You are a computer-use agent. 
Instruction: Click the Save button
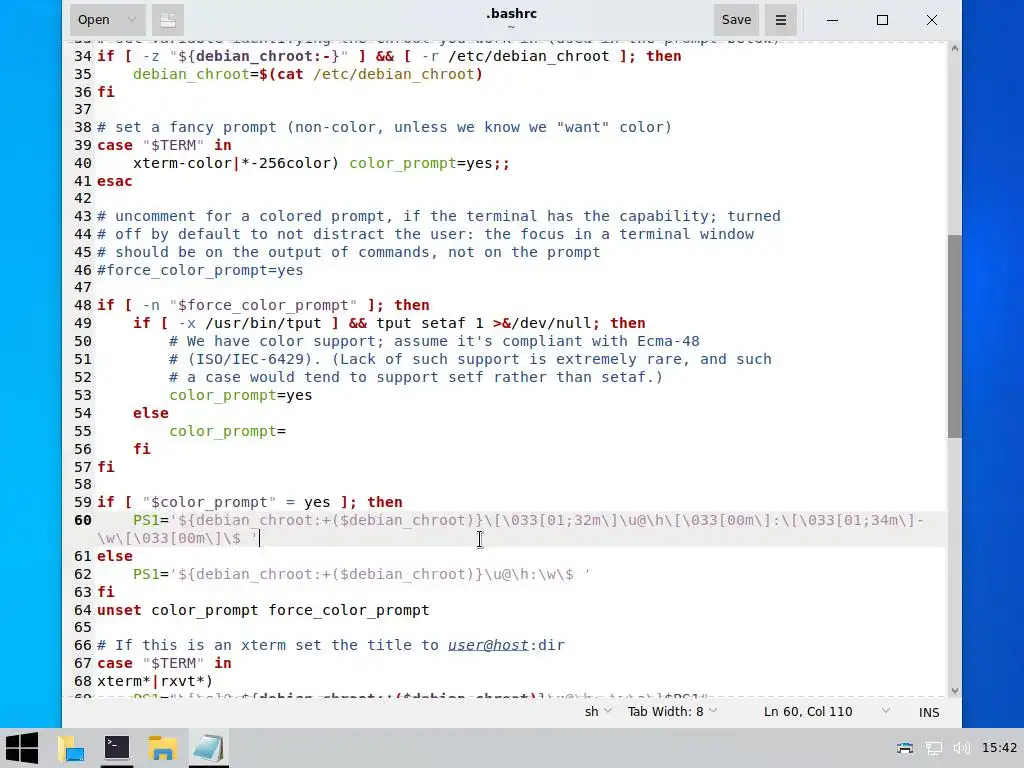[x=736, y=20]
